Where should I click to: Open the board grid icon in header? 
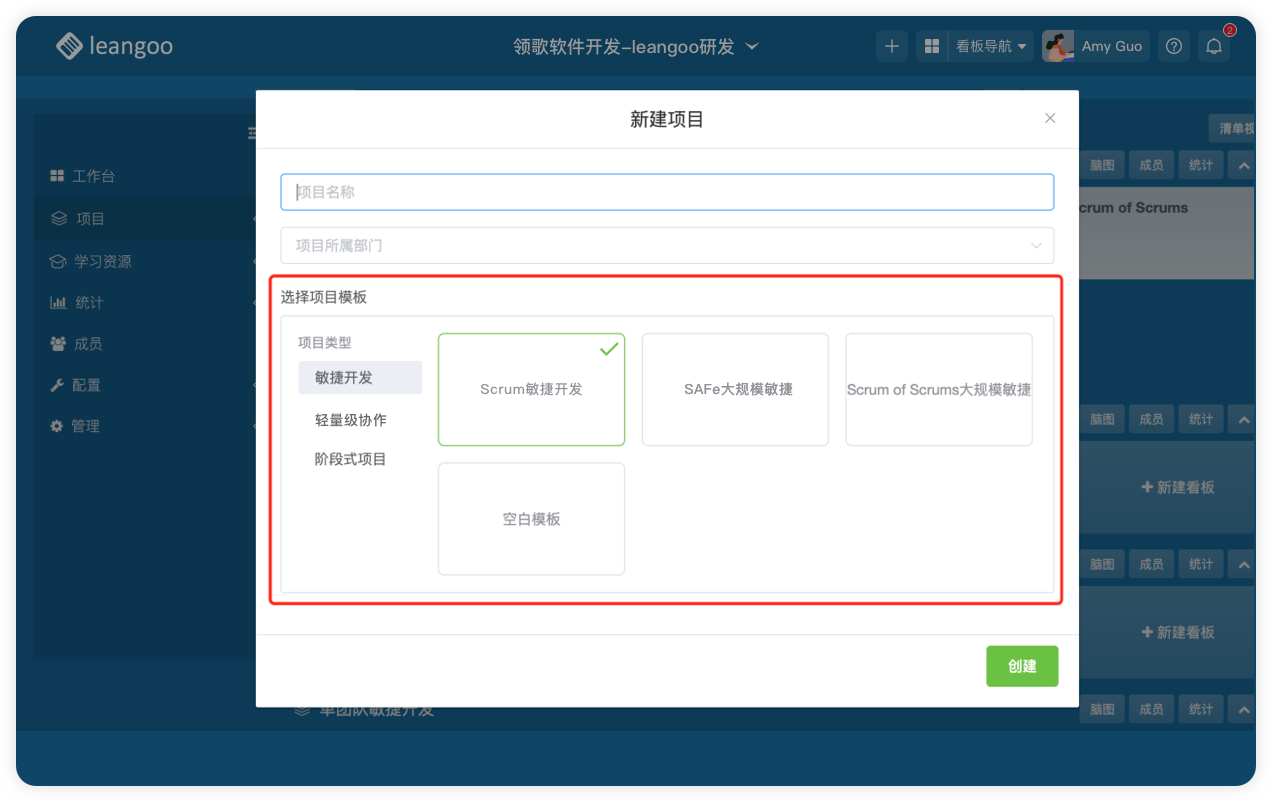pyautogui.click(x=932, y=46)
